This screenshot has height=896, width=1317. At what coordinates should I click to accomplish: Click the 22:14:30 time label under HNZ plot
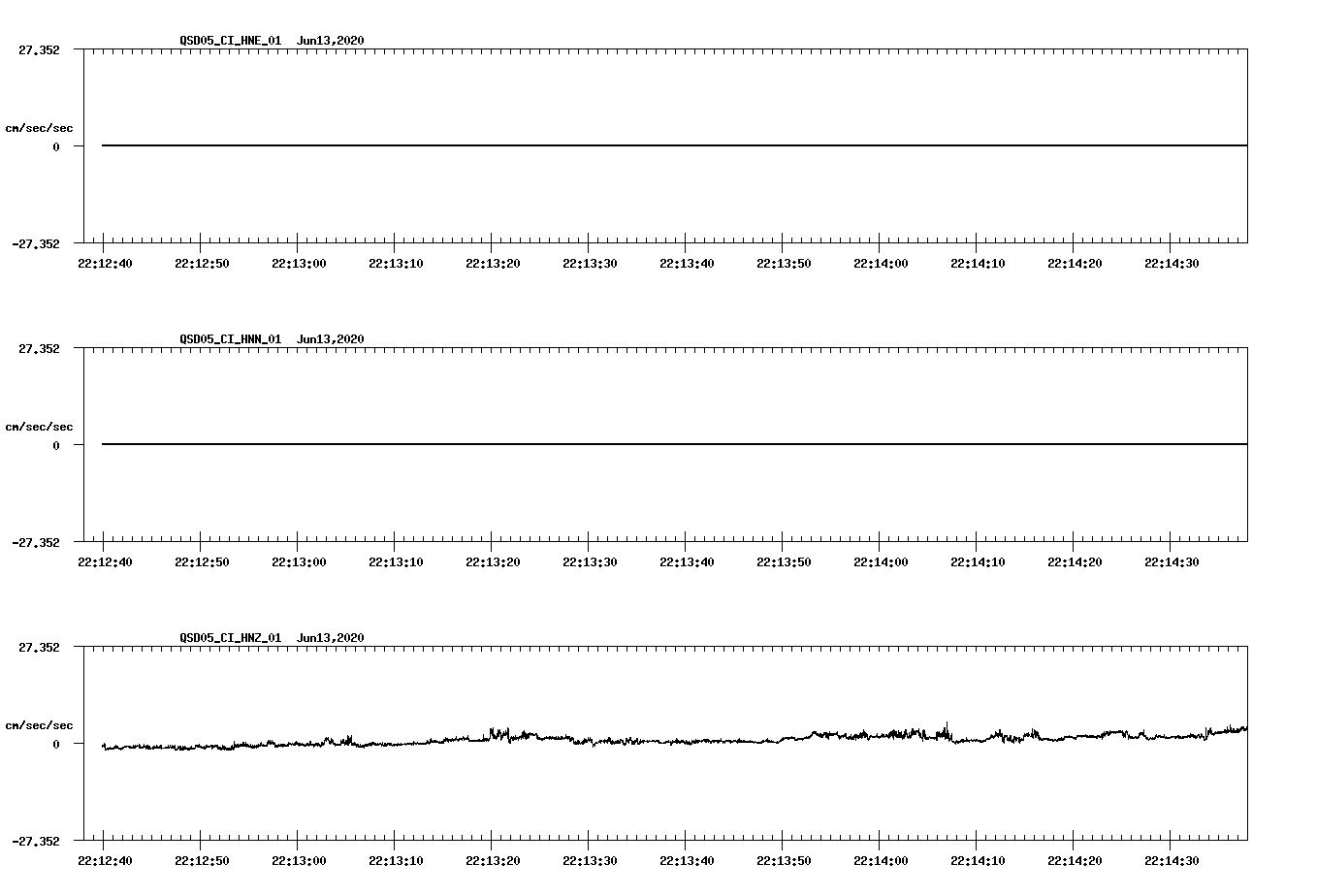tap(1172, 861)
